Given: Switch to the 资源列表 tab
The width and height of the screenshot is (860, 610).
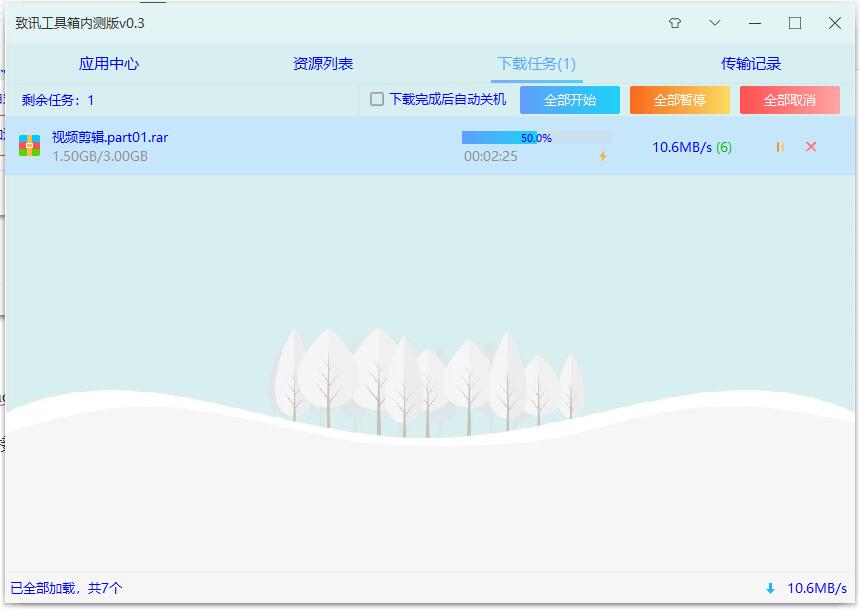Looking at the screenshot, I should point(322,64).
